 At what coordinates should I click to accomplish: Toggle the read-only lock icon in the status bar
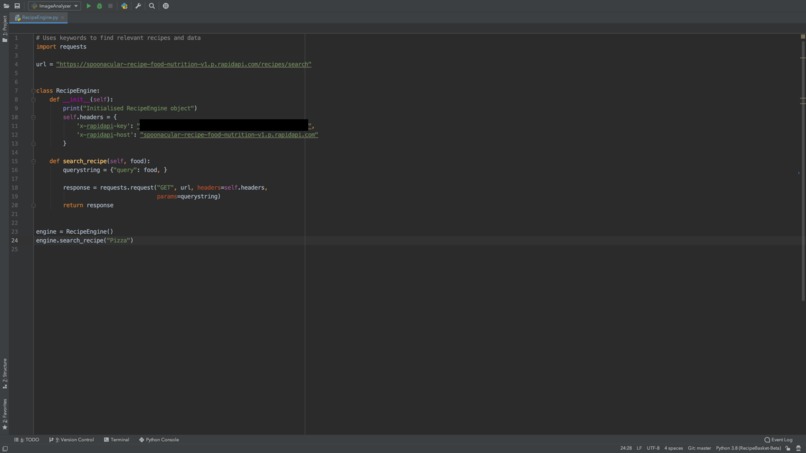coord(788,448)
